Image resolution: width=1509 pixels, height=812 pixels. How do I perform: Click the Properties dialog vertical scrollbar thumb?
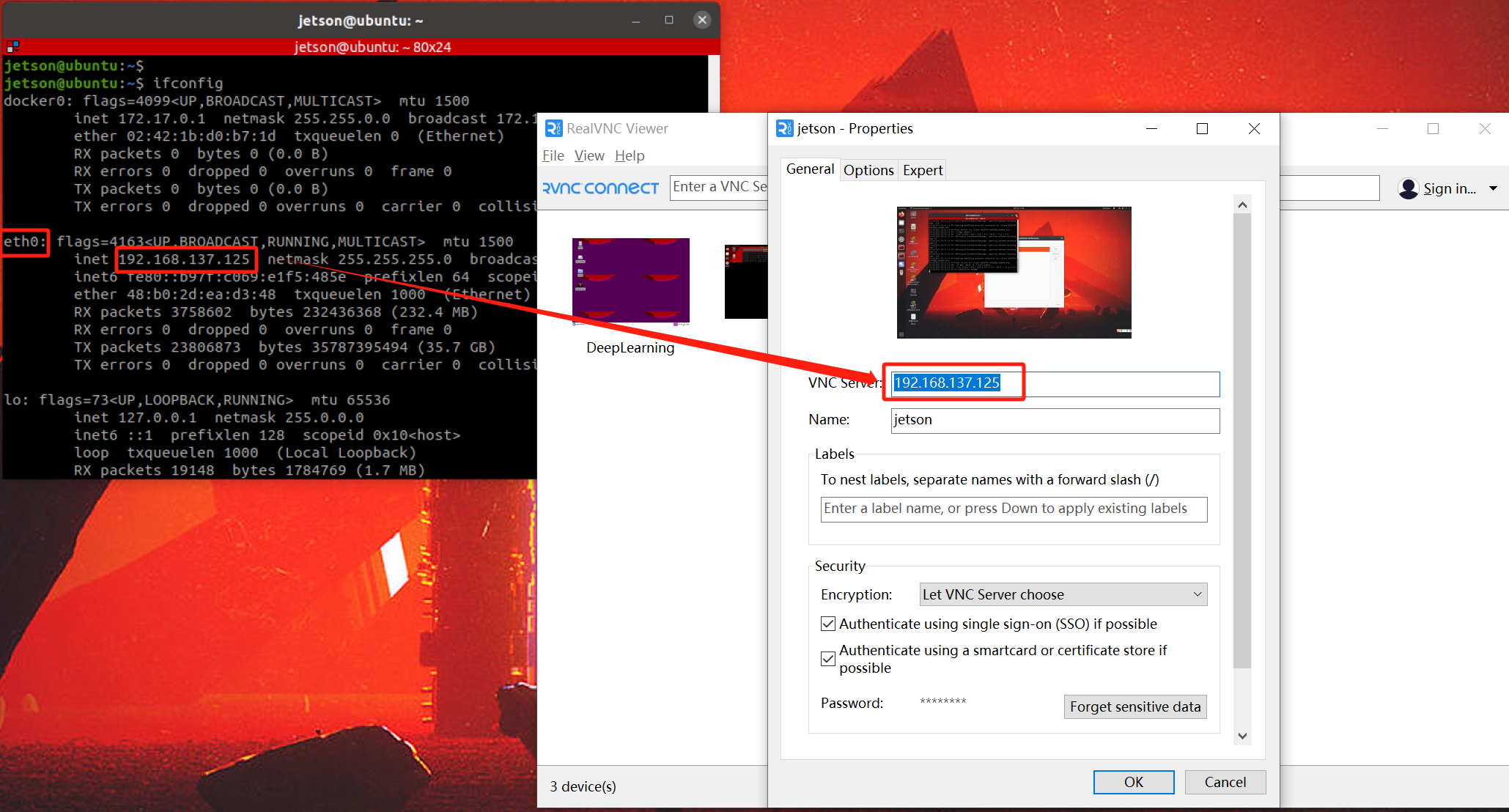coord(1242,441)
